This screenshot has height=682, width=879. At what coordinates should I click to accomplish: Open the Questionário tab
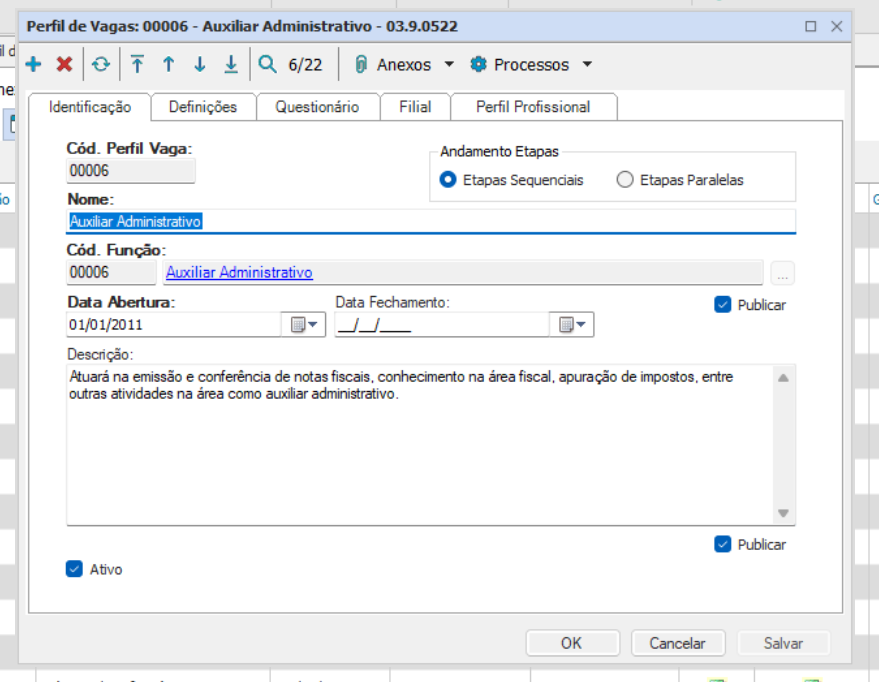(317, 107)
